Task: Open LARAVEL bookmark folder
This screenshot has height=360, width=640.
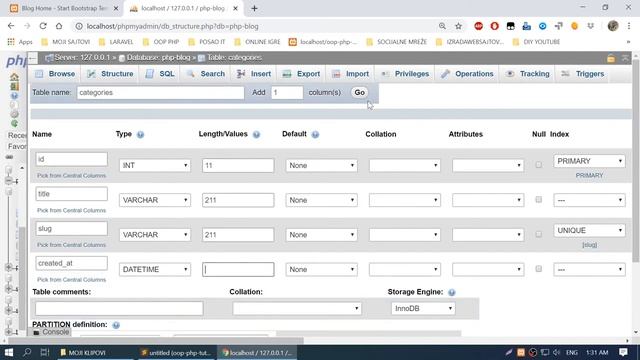Action: [116, 42]
